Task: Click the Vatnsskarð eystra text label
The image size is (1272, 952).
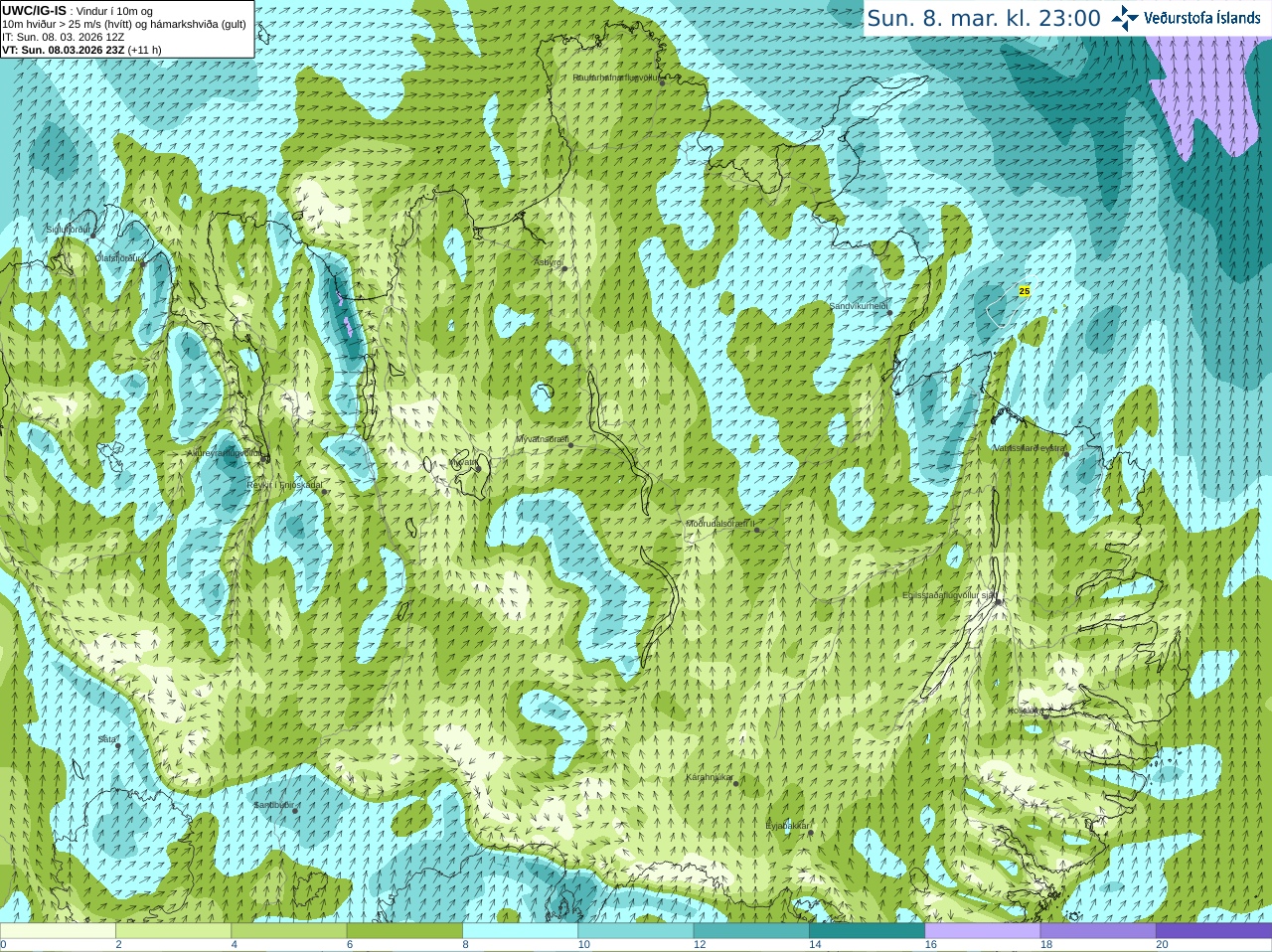Action: (x=1030, y=448)
